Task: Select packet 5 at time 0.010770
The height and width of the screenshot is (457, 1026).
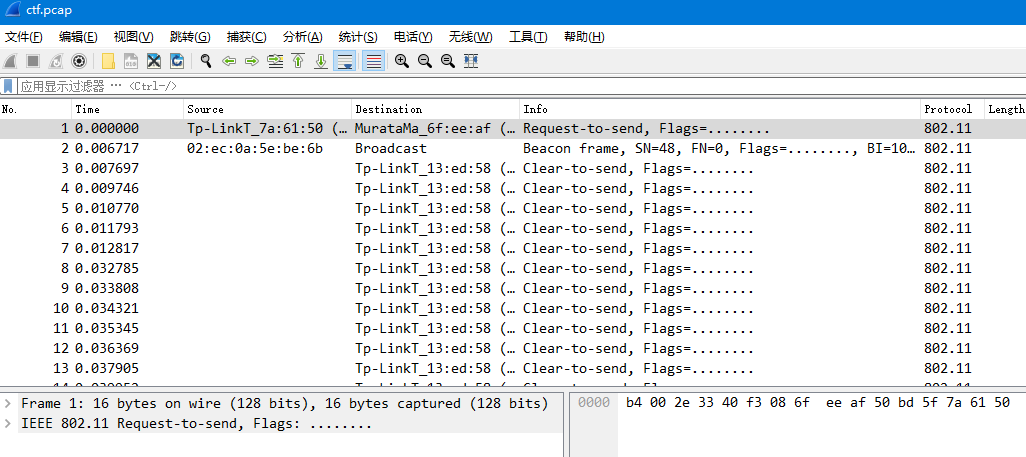Action: pos(513,208)
